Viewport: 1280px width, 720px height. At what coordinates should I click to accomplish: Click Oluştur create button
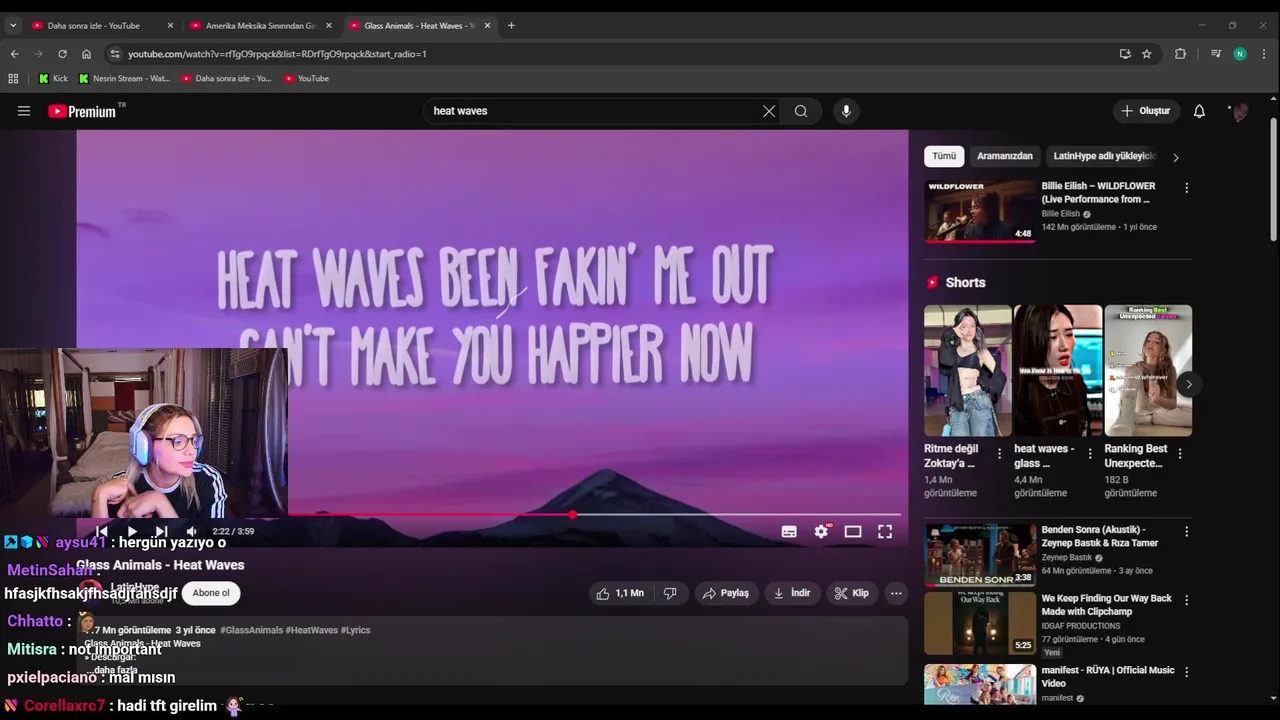point(1145,111)
